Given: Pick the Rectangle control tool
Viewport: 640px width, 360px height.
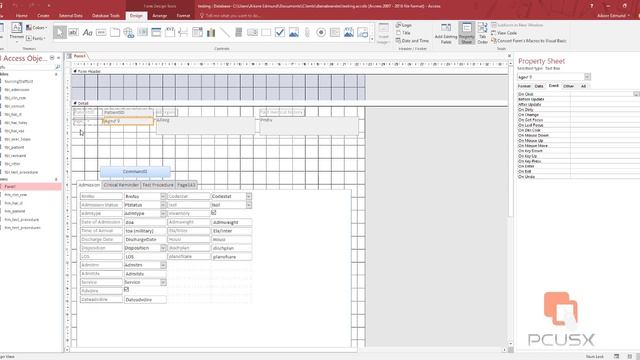Looking at the screenshot, I should pyautogui.click(x=266, y=32).
